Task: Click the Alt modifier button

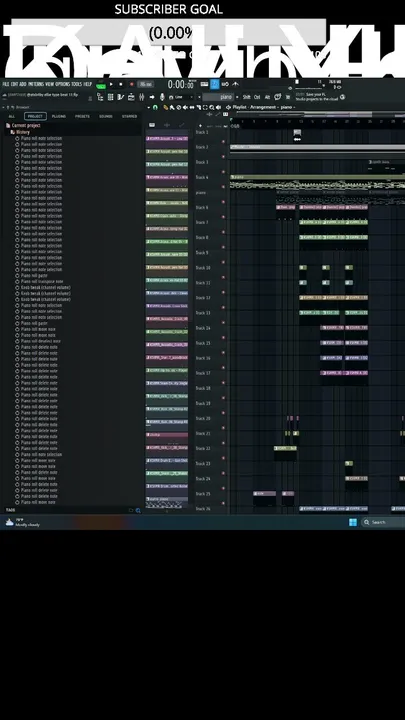Action: click(267, 97)
